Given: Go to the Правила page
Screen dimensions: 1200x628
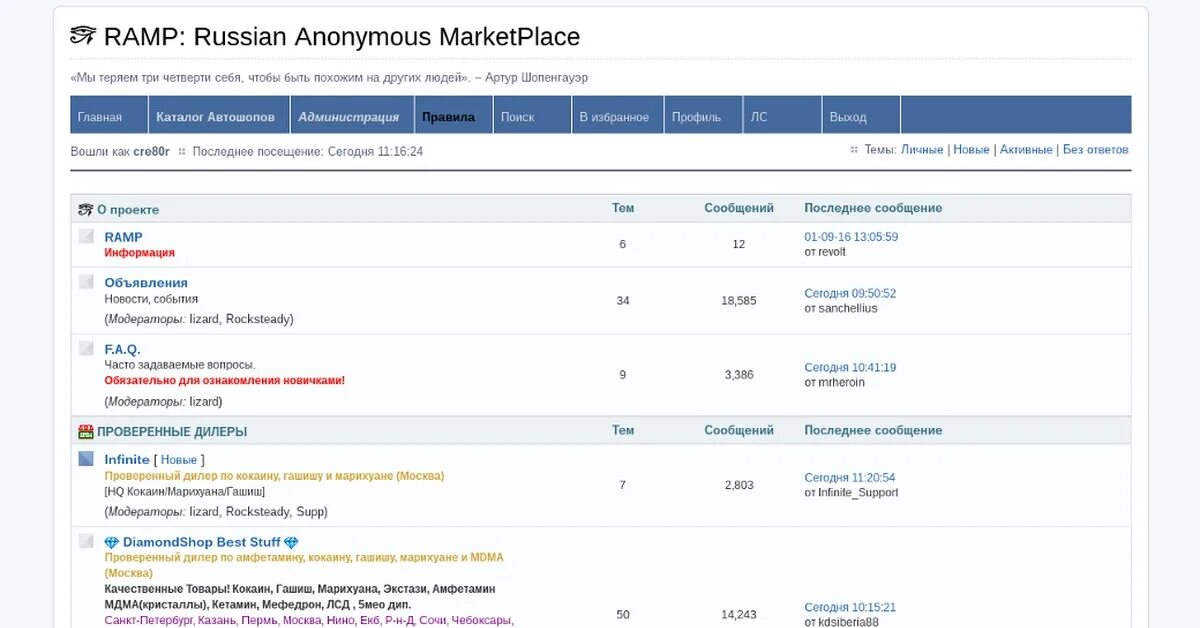Looking at the screenshot, I should tap(448, 116).
